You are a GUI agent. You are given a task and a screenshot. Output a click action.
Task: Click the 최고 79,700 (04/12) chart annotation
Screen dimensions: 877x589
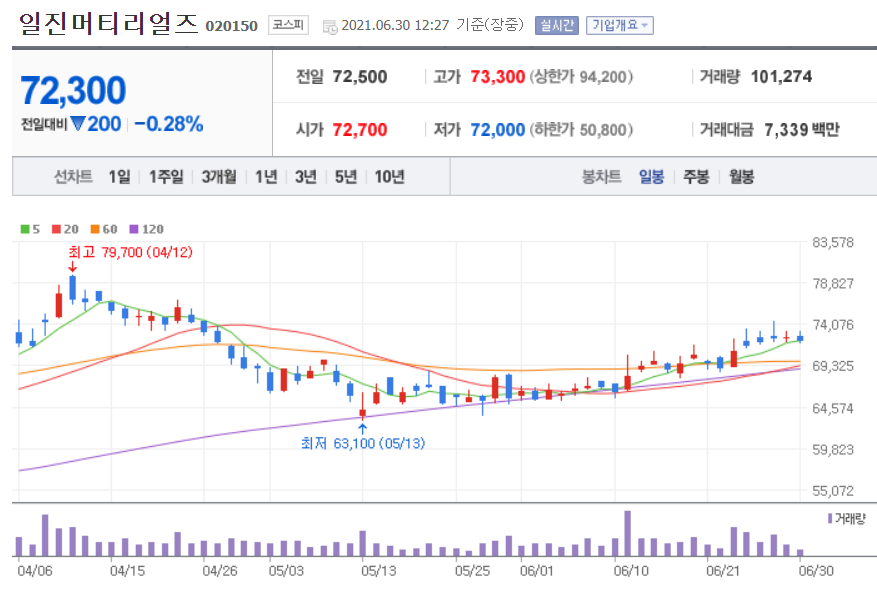(130, 252)
